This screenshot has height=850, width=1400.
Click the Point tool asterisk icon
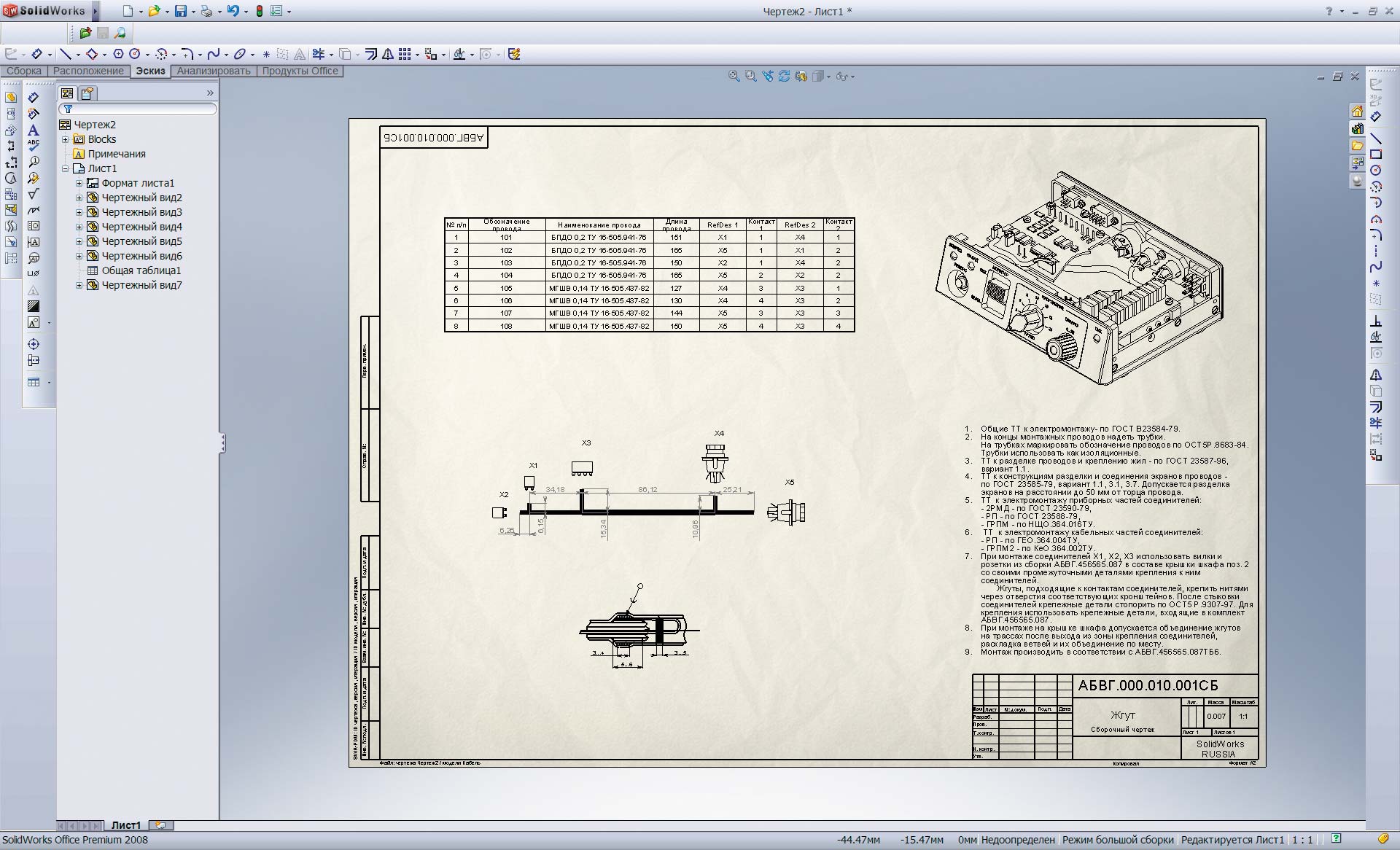point(266,54)
